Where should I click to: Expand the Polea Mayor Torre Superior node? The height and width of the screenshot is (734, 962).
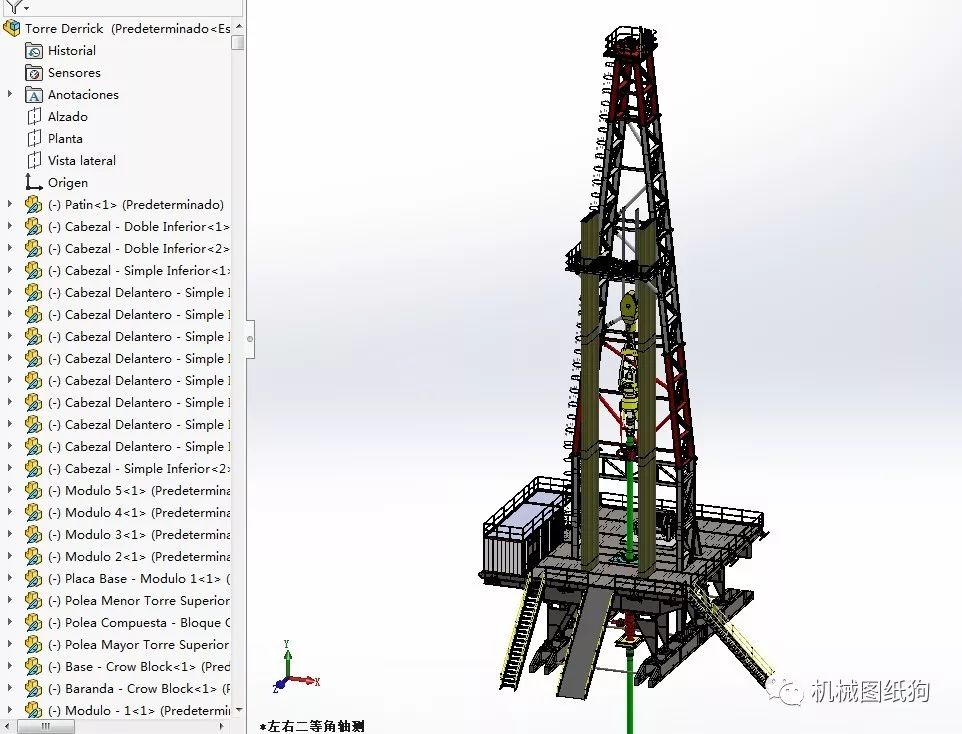9,644
